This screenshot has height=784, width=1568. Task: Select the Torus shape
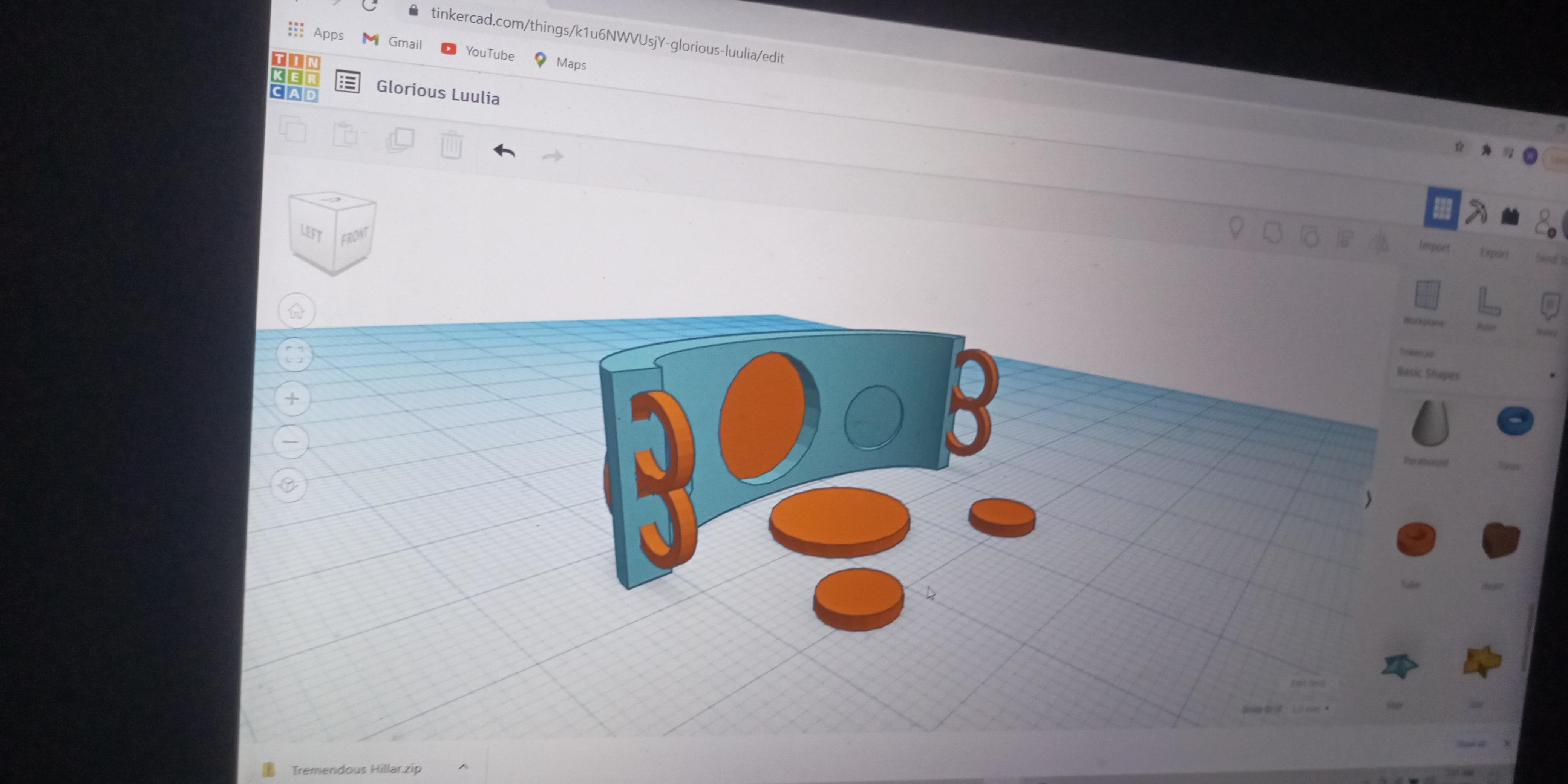click(1514, 421)
